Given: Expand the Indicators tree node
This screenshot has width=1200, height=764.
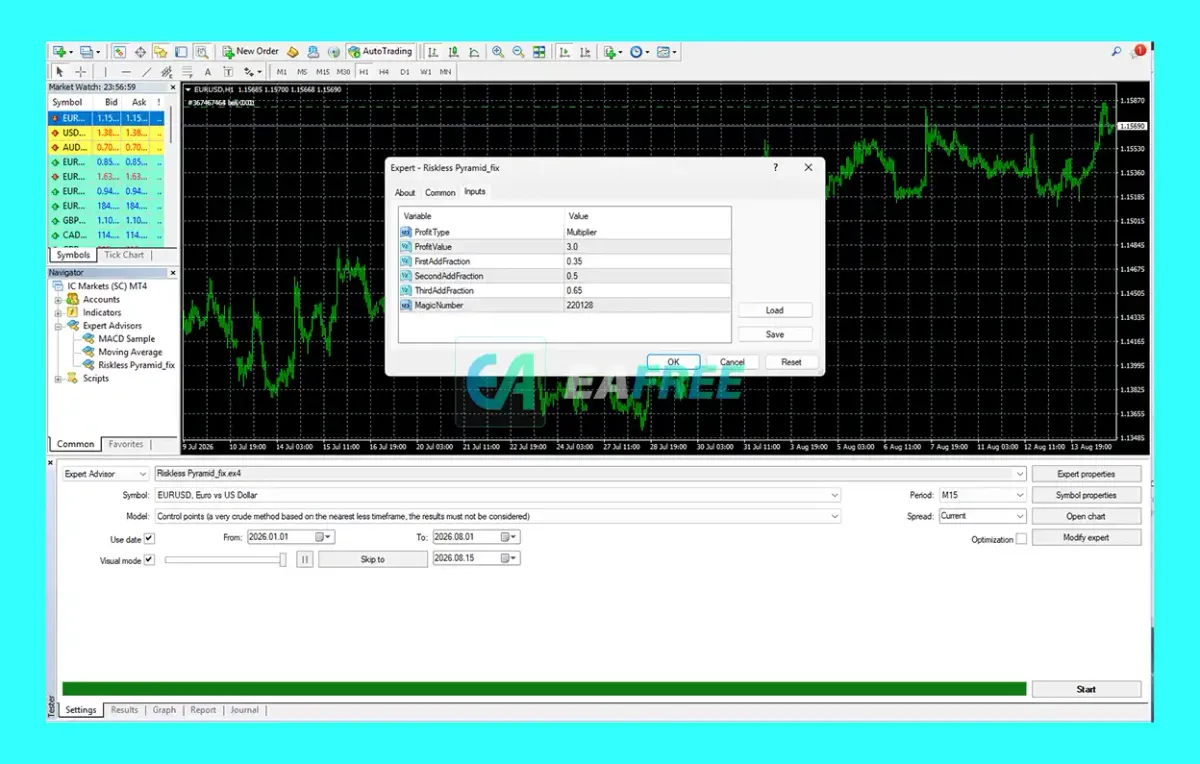Looking at the screenshot, I should click(x=59, y=312).
